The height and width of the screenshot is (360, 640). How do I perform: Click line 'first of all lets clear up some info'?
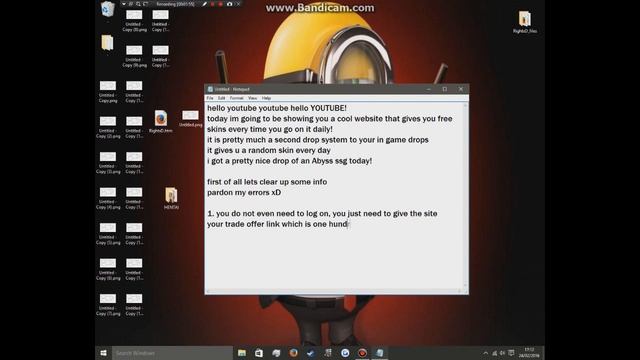[267, 182]
